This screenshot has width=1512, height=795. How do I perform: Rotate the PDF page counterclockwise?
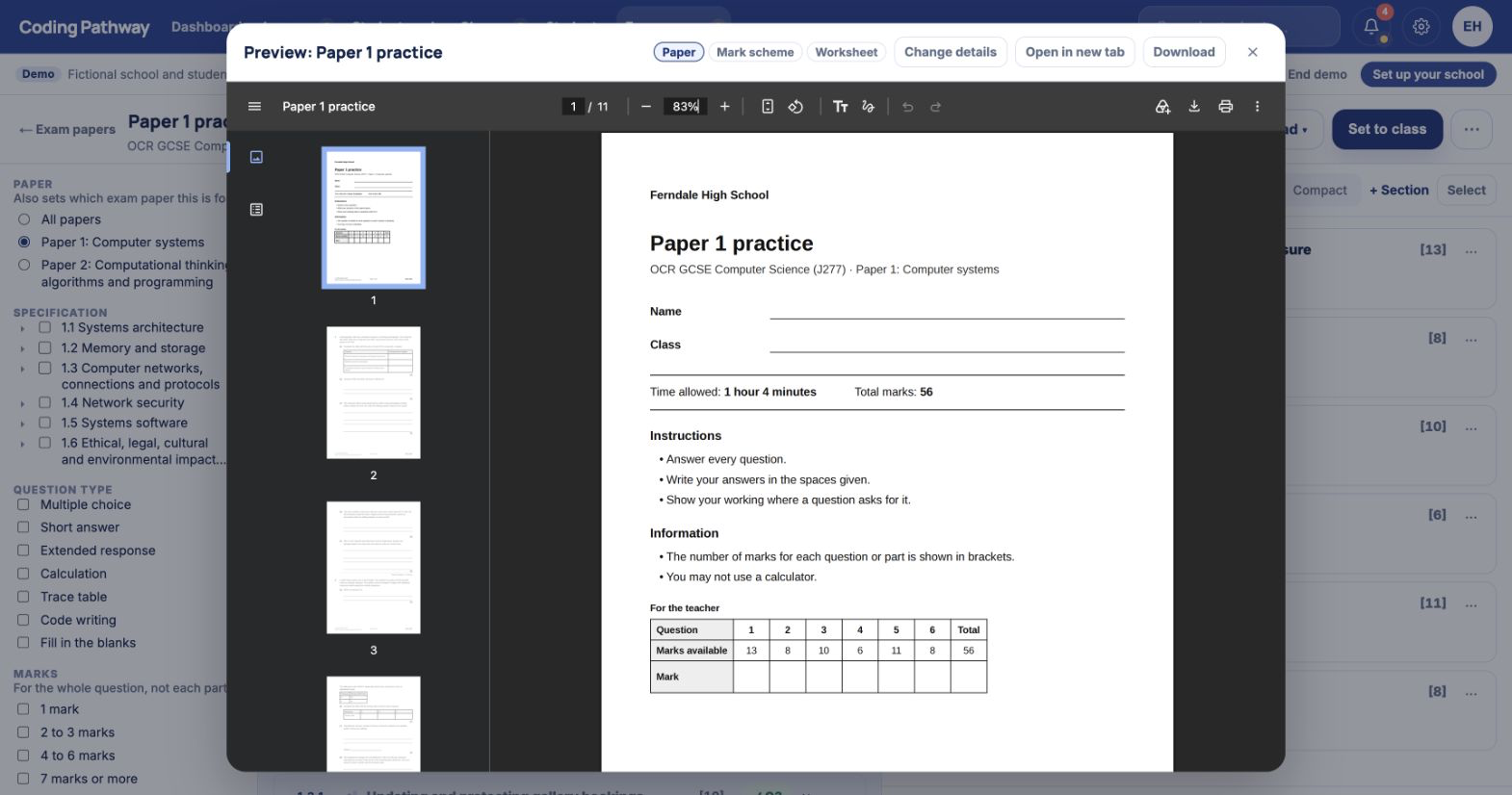[795, 107]
